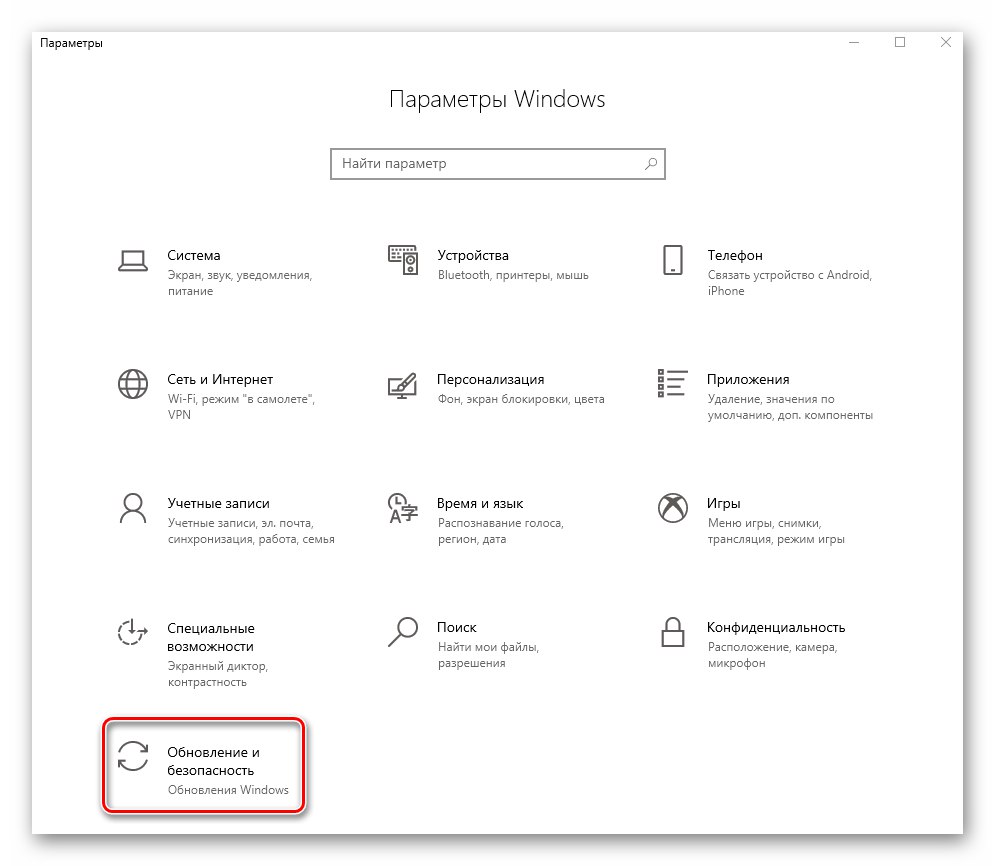Viewport: 995px width, 866px height.
Task: Click the padlock icon for Конфиденциальность
Action: (673, 632)
